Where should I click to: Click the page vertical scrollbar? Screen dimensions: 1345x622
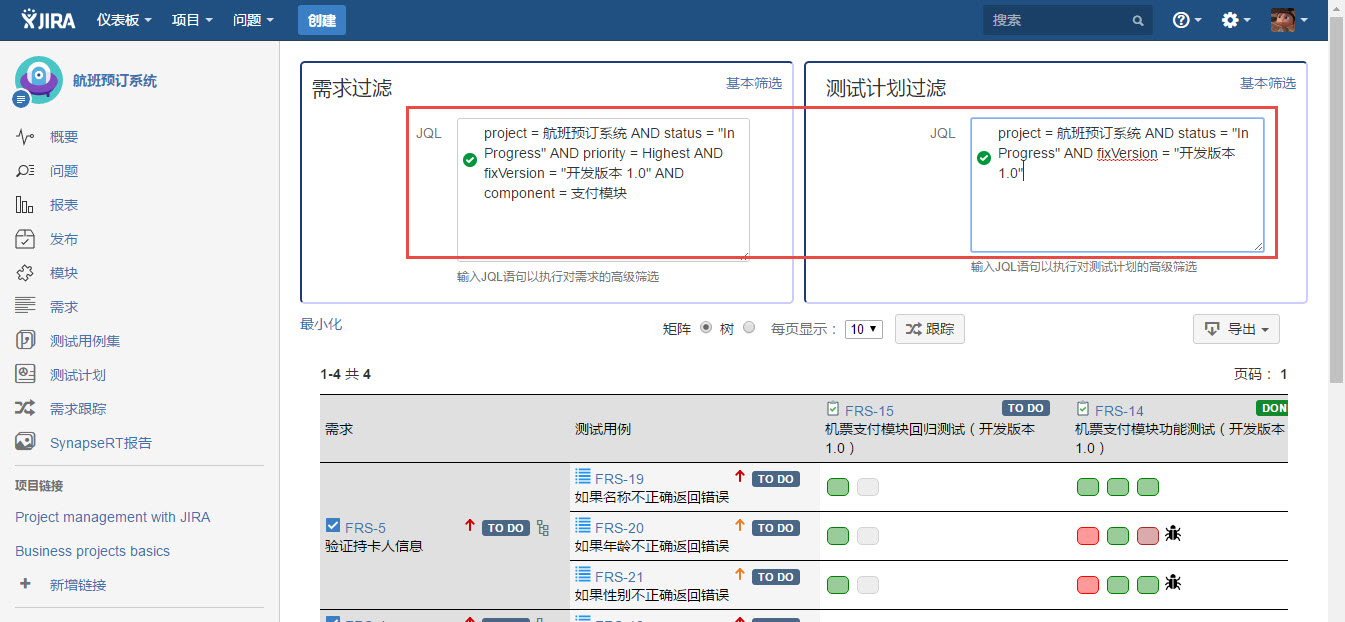(1337, 200)
